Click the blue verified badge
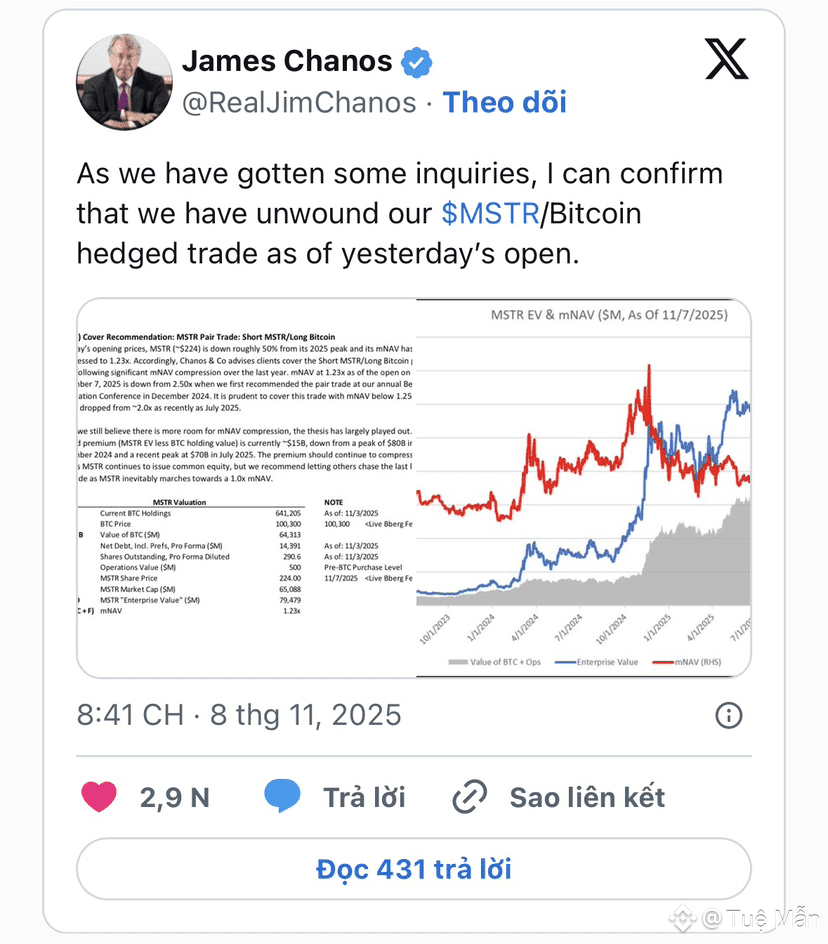828x944 pixels. tap(417, 62)
